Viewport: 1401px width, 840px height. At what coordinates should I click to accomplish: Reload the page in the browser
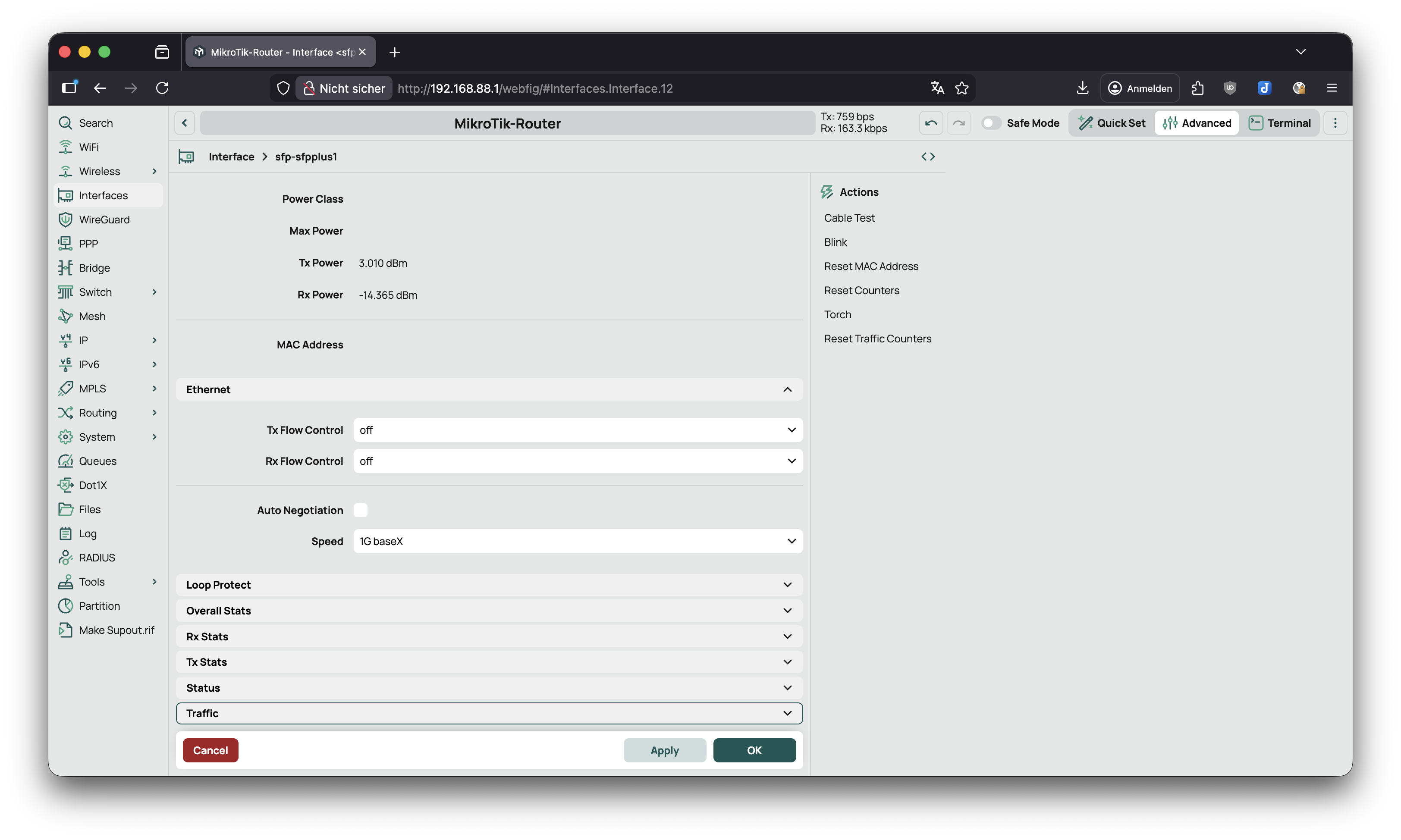pyautogui.click(x=163, y=88)
